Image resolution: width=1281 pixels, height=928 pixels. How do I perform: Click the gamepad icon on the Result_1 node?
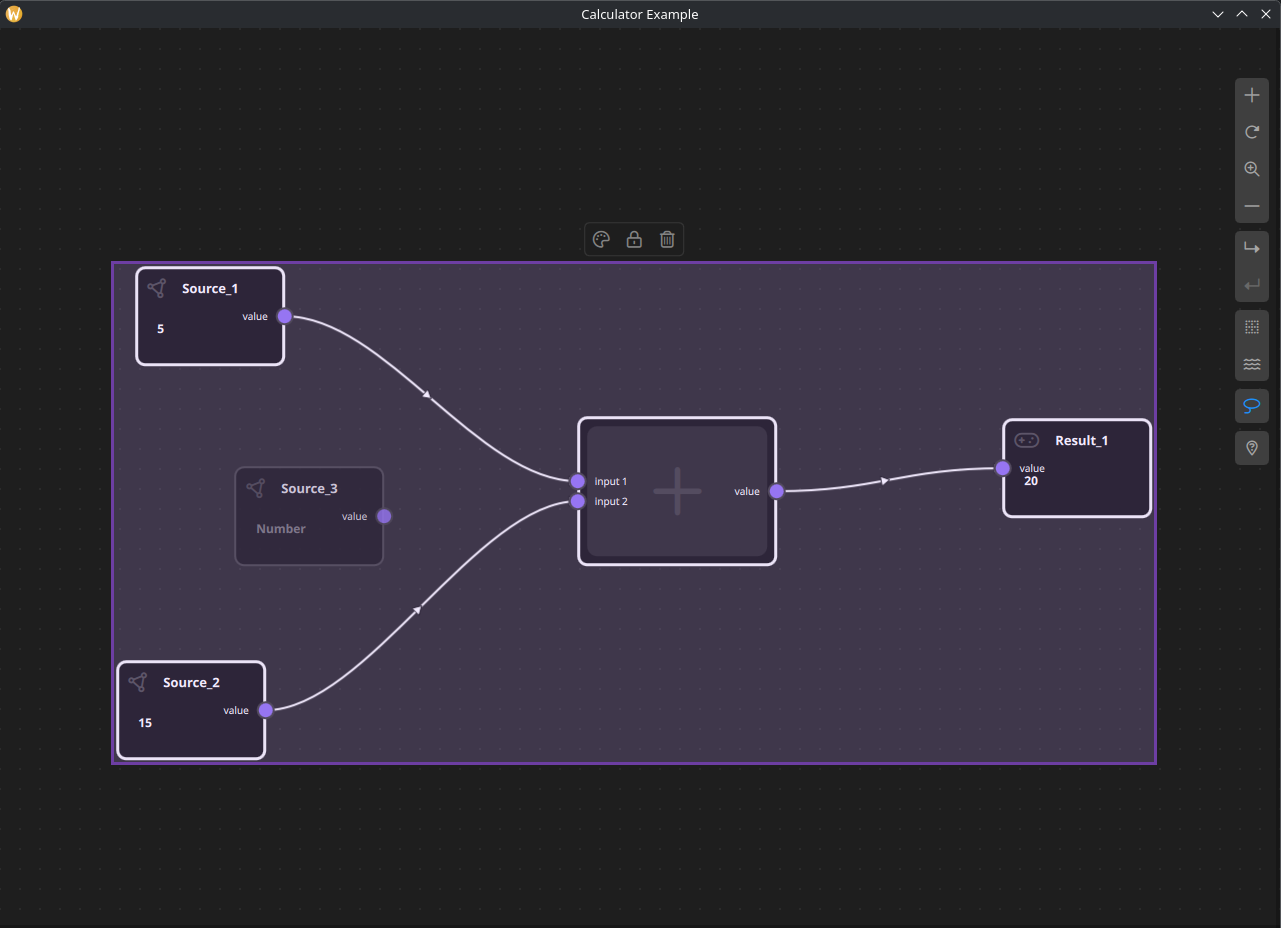pos(1027,440)
